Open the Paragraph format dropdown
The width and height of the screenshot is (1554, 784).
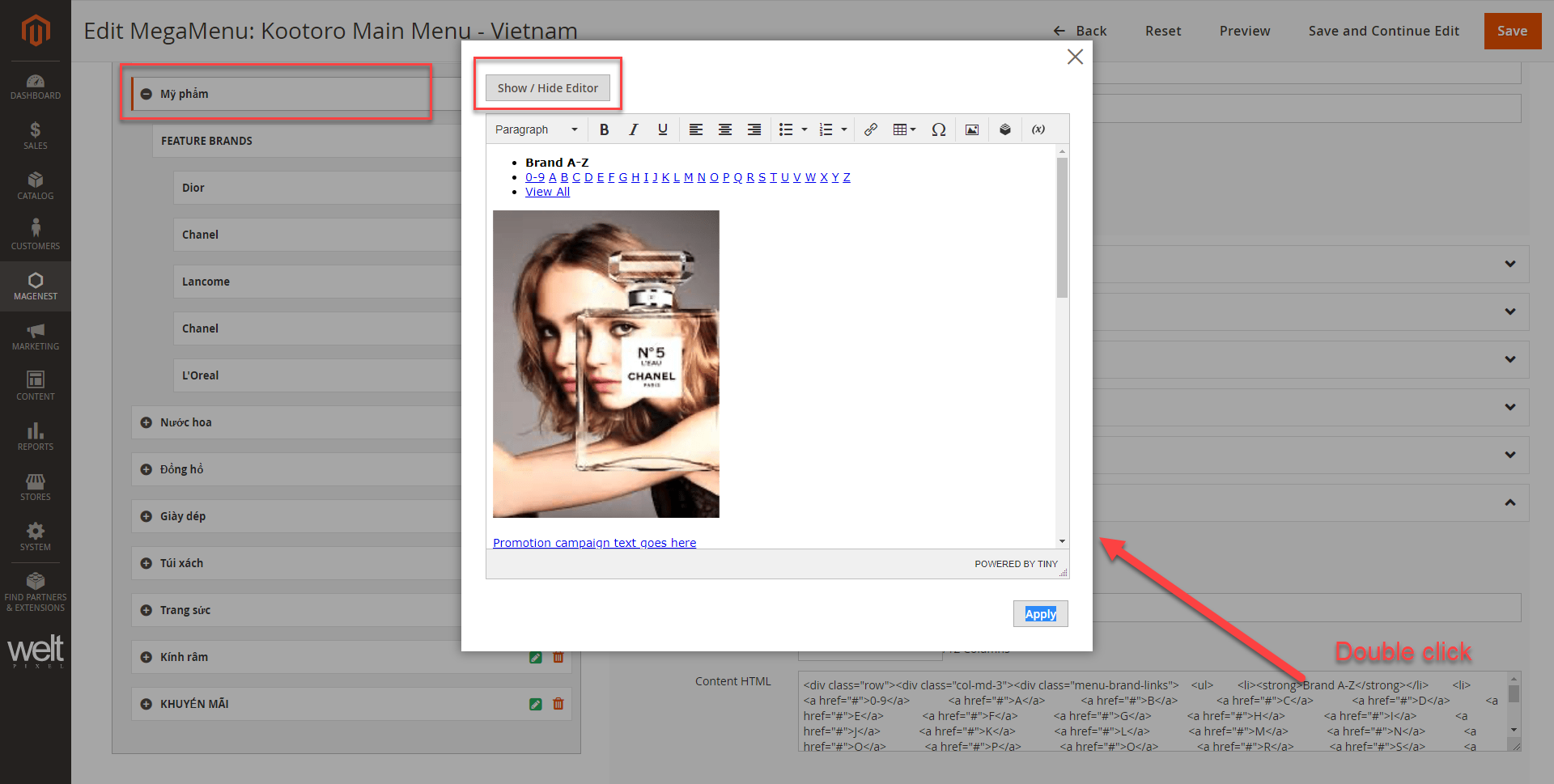[x=536, y=129]
